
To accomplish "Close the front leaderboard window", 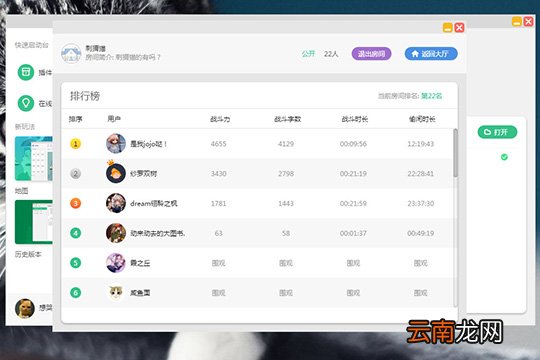I will (459, 28).
